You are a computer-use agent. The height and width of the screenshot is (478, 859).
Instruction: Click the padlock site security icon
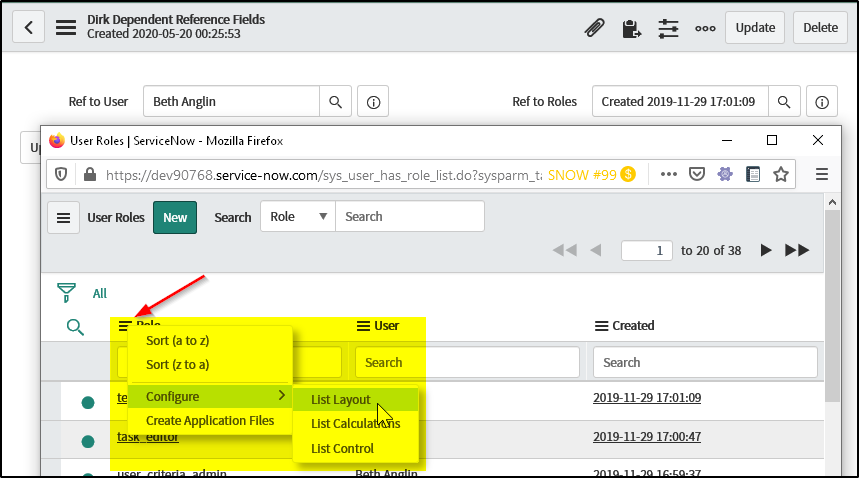pos(90,175)
